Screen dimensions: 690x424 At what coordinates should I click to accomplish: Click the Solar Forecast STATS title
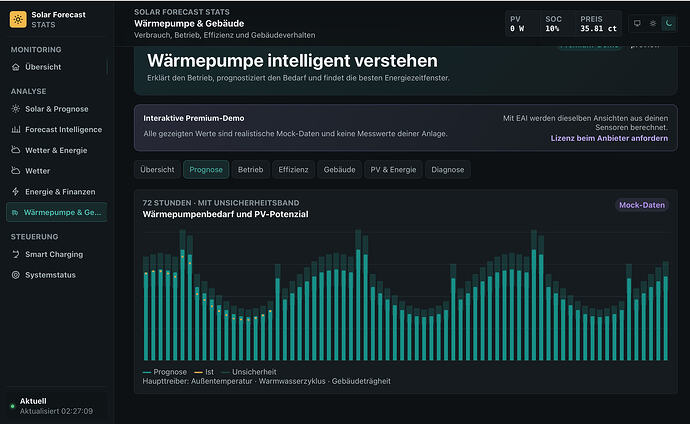pos(59,19)
